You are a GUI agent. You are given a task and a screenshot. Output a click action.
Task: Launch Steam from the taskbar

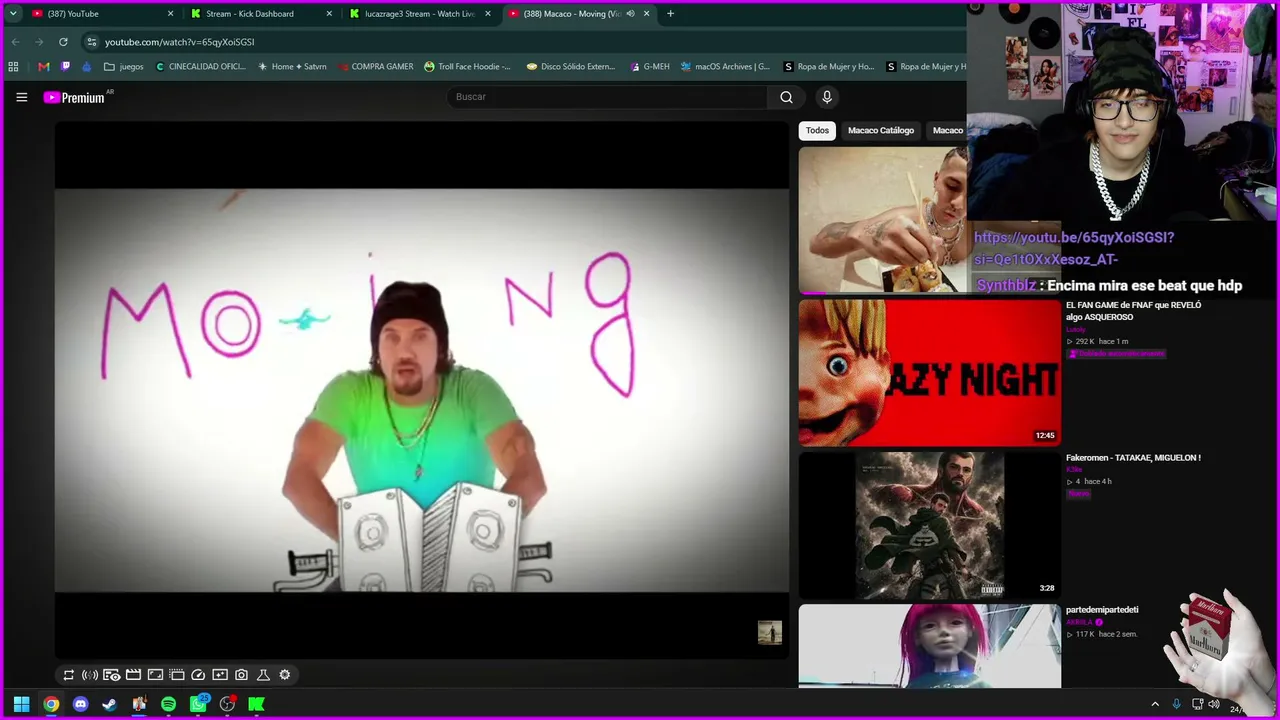tap(109, 704)
